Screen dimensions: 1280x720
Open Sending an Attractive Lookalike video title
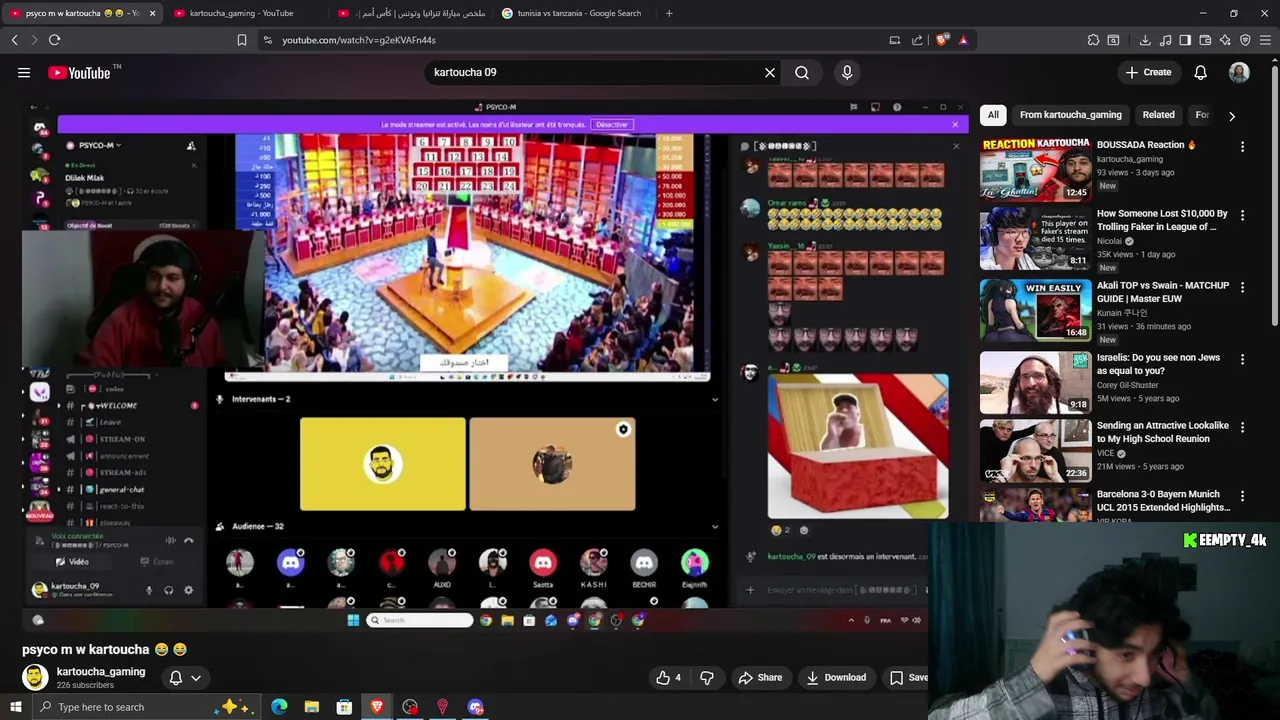click(x=1163, y=432)
